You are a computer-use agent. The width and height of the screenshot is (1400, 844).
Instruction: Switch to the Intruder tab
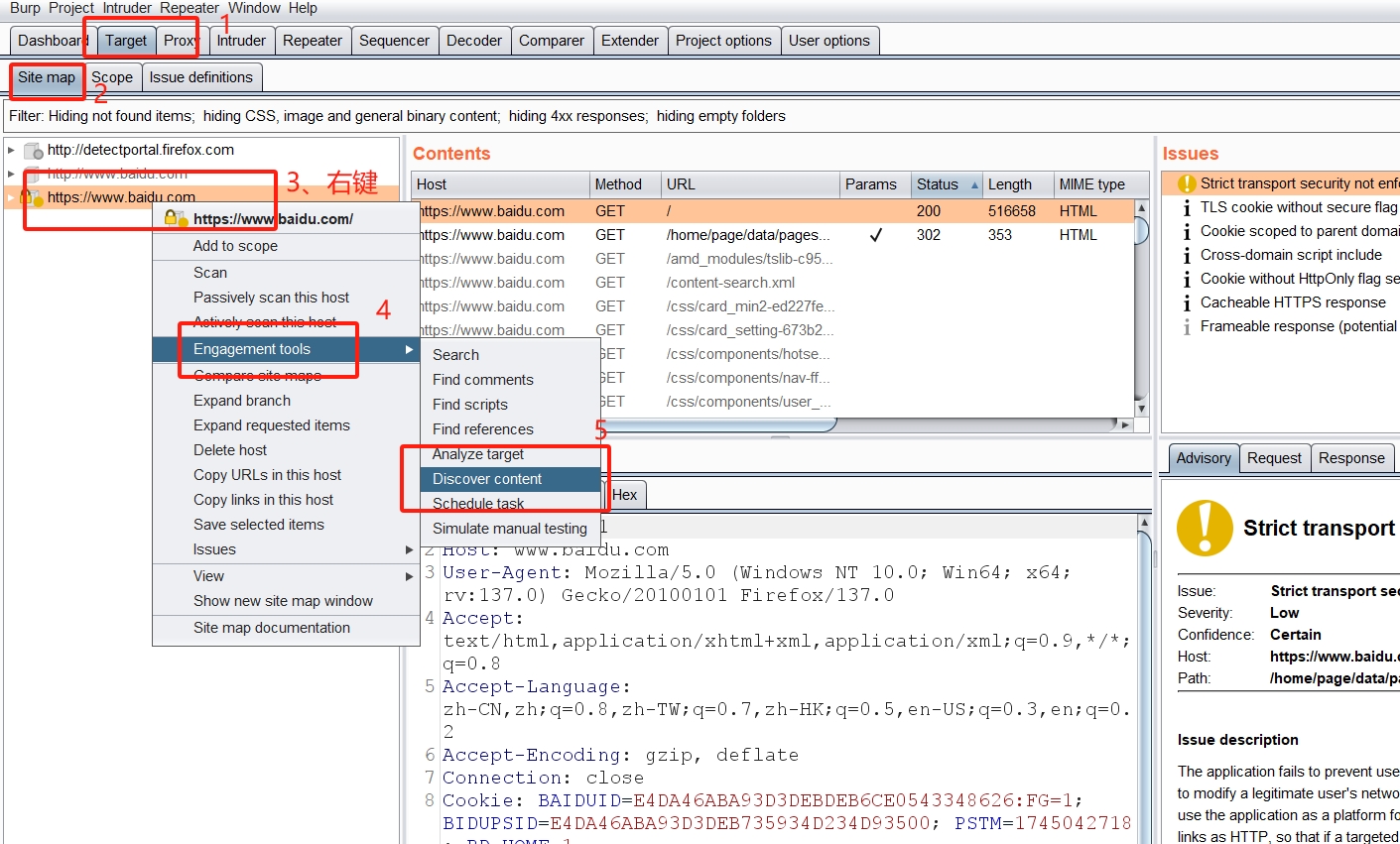tap(241, 41)
